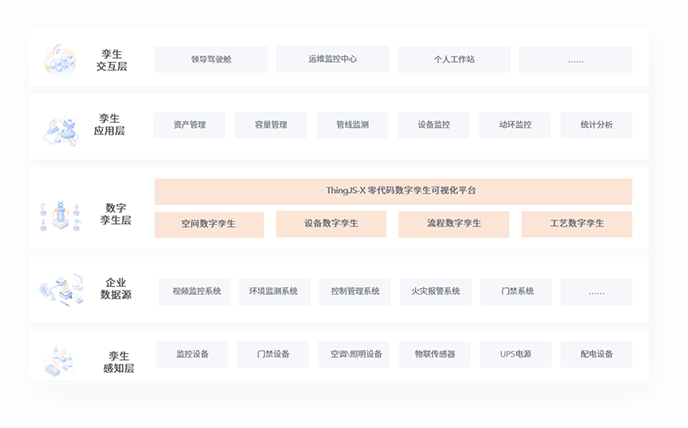Click the ThingJS-X 零代码数字孪生可视化平台 banner

393,191
